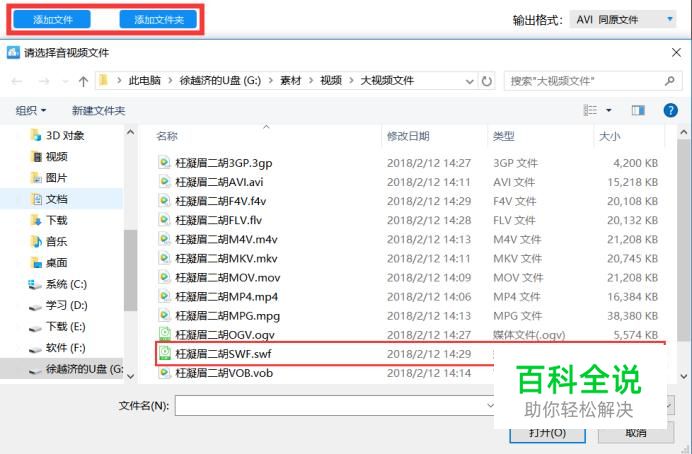This screenshot has height=454, width=692.
Task: Select file 枉凝眉二胡AVI.avi
Action: pos(408,182)
